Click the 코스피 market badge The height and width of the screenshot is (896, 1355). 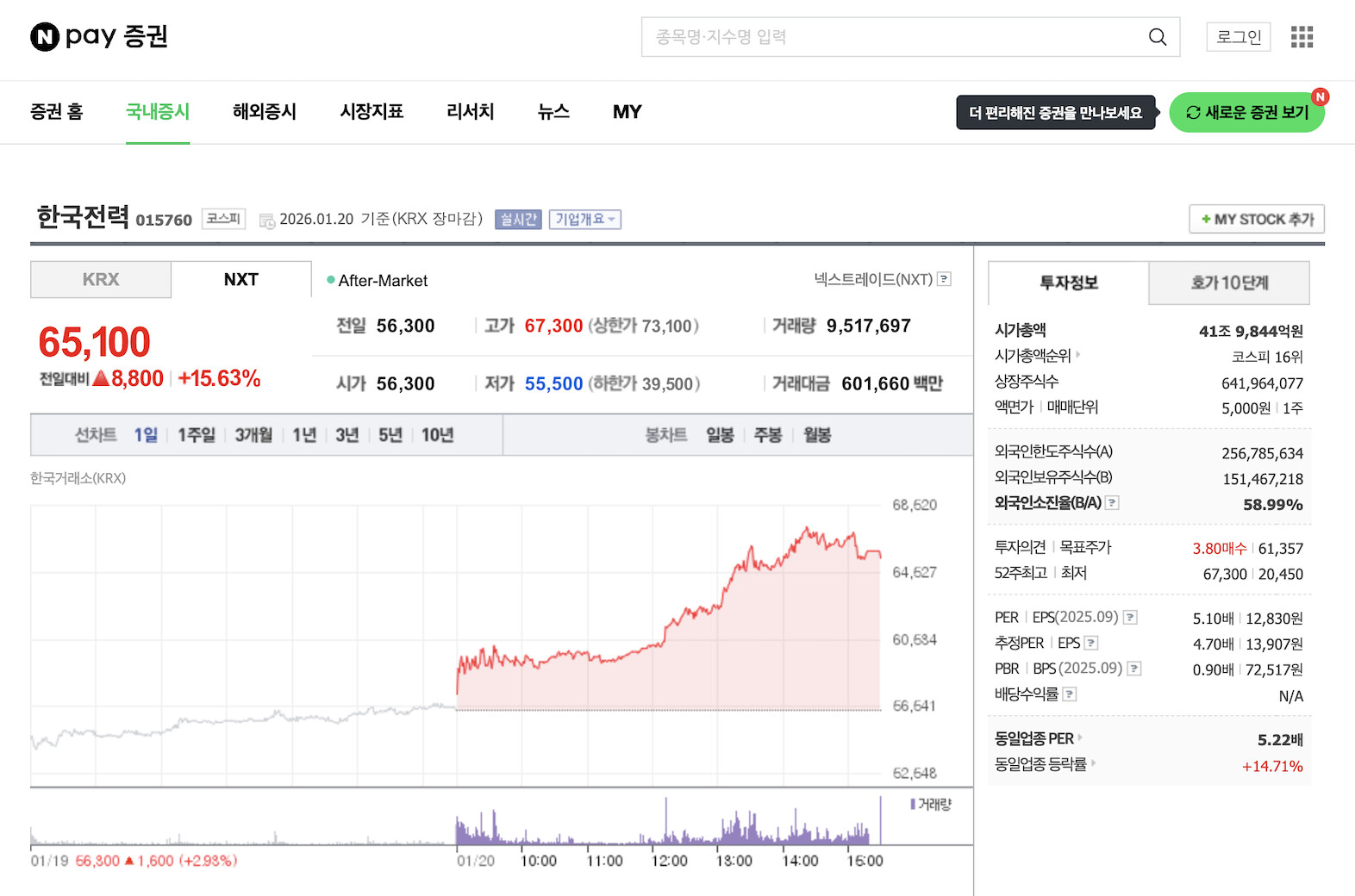tap(223, 219)
